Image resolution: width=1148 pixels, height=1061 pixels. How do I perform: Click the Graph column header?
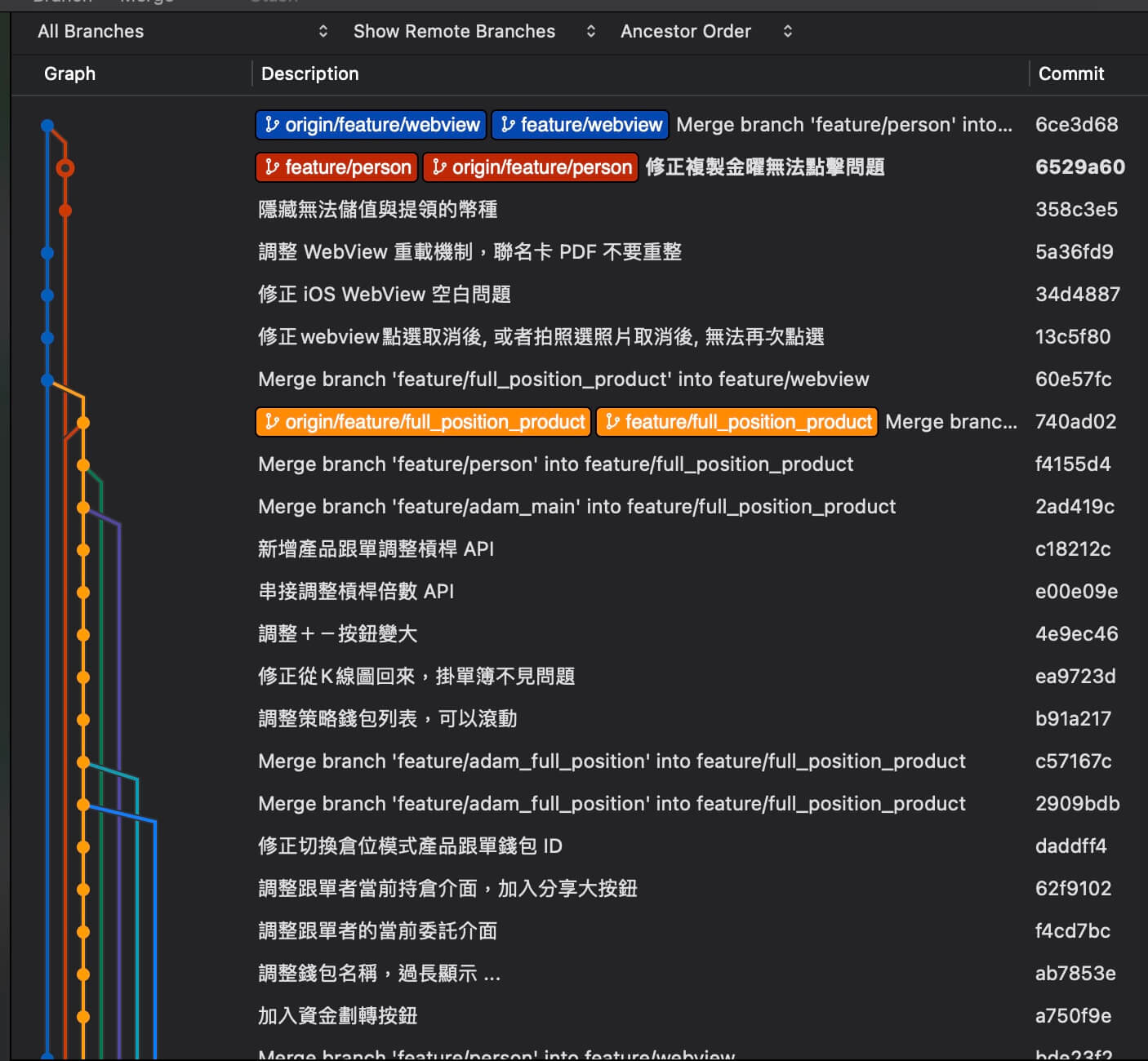click(x=70, y=74)
